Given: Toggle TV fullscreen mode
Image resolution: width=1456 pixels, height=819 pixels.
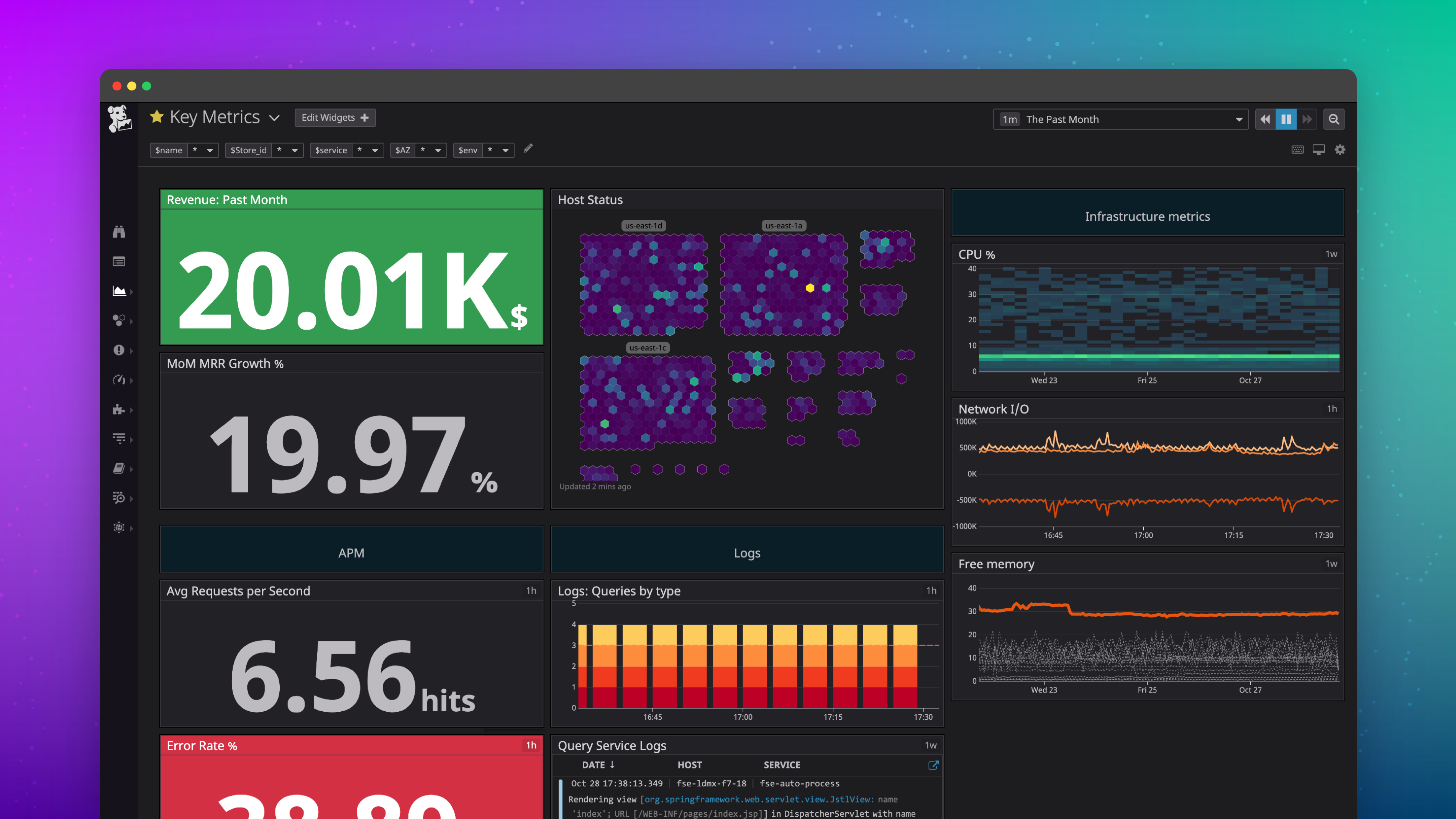Looking at the screenshot, I should (1319, 149).
